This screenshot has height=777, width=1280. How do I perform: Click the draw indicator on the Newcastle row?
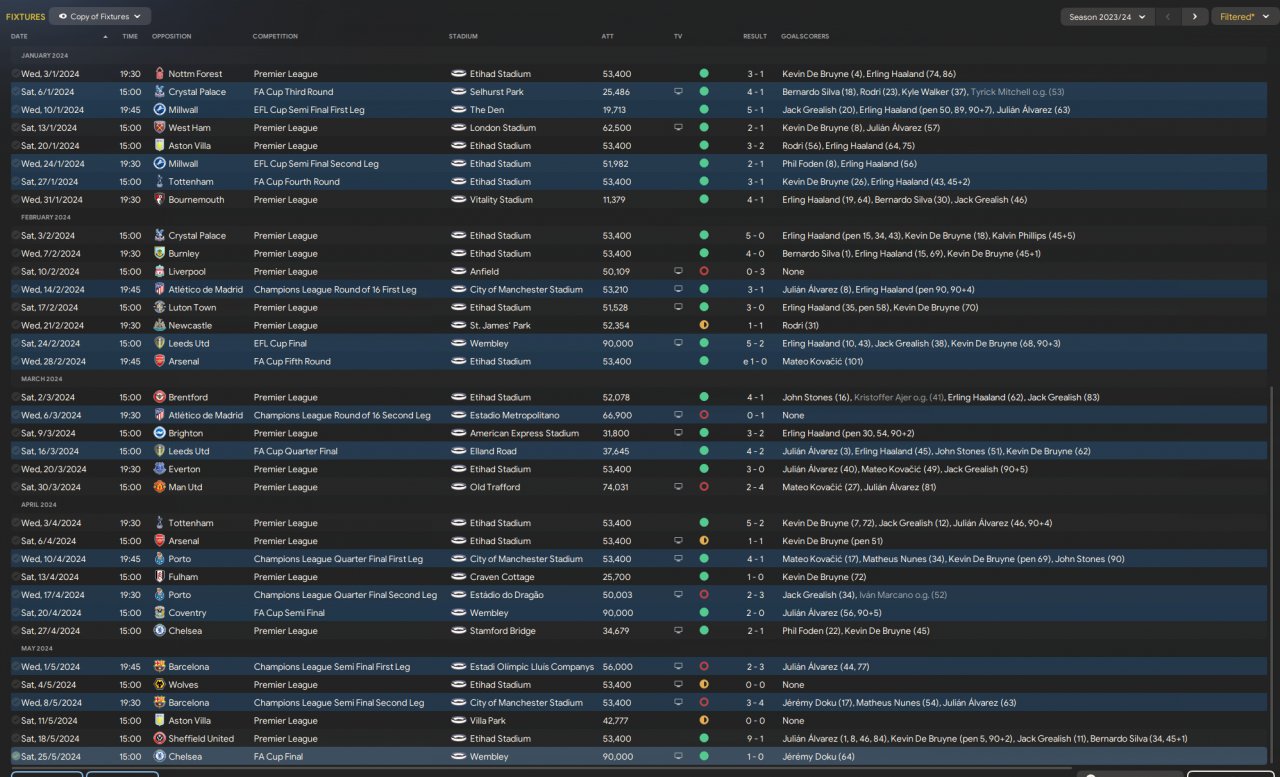pyautogui.click(x=704, y=326)
